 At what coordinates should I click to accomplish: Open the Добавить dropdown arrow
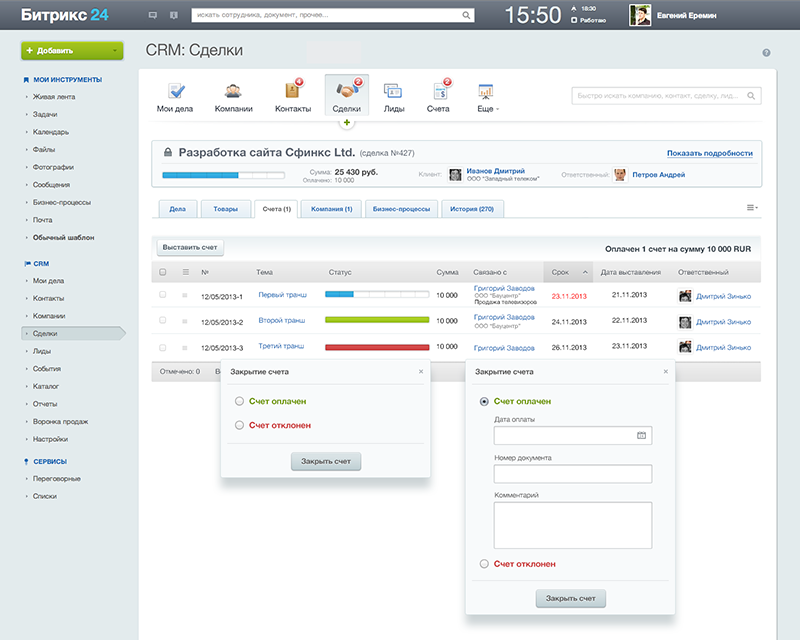coord(115,51)
